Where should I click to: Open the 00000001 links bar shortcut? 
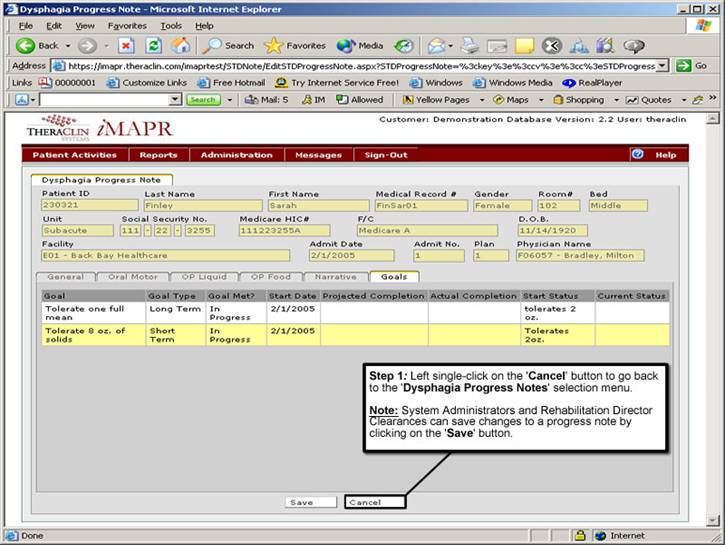click(x=67, y=83)
